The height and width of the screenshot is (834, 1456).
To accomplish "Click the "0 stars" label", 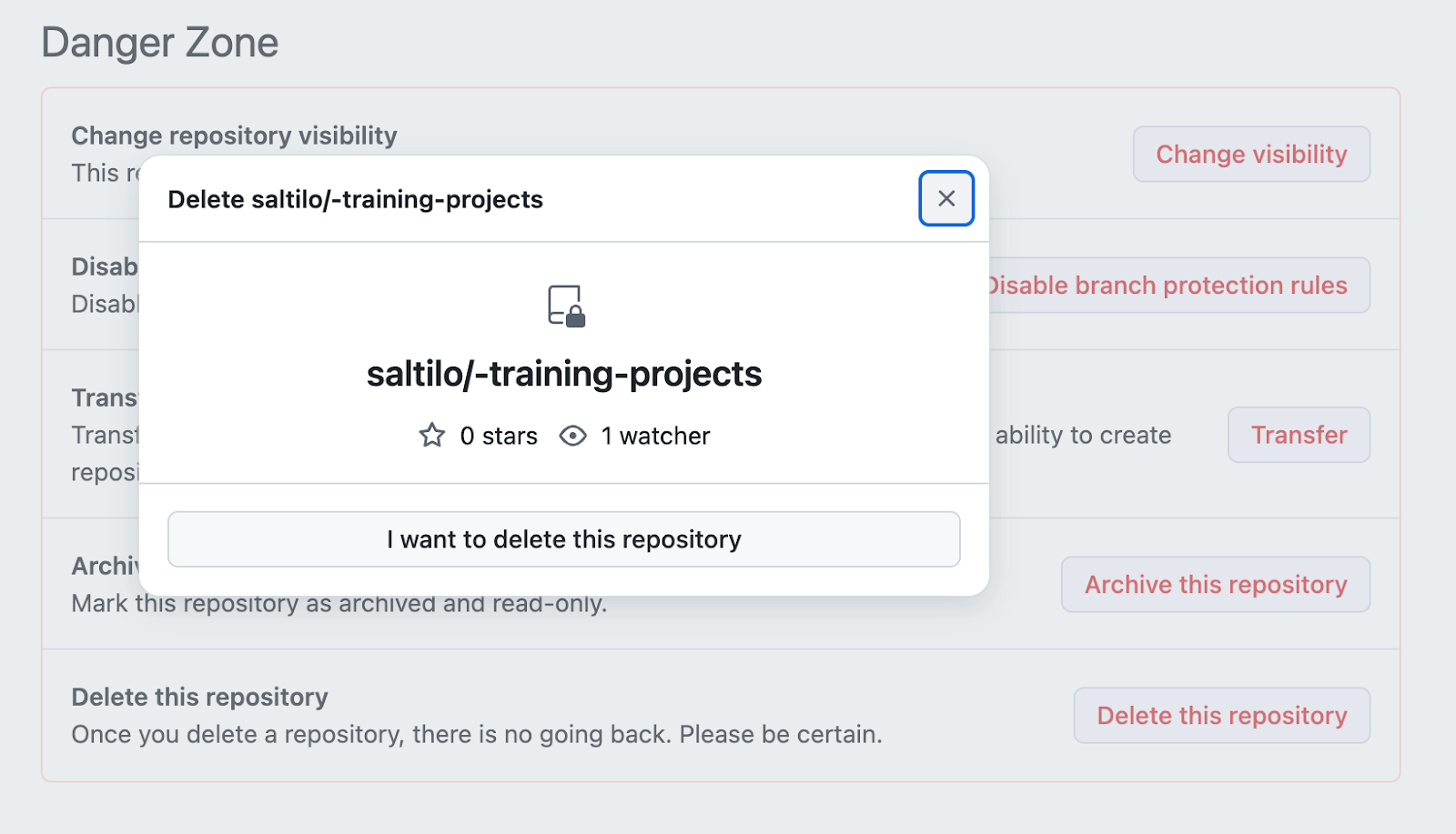I will pyautogui.click(x=500, y=436).
